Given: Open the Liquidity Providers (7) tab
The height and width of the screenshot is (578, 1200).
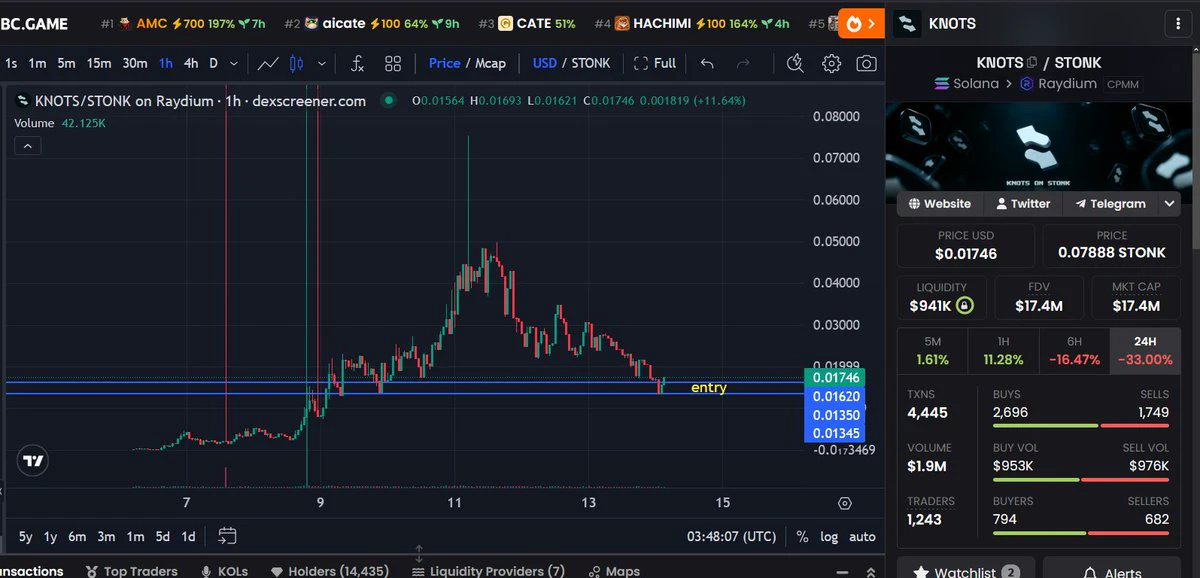Looking at the screenshot, I should [487, 571].
